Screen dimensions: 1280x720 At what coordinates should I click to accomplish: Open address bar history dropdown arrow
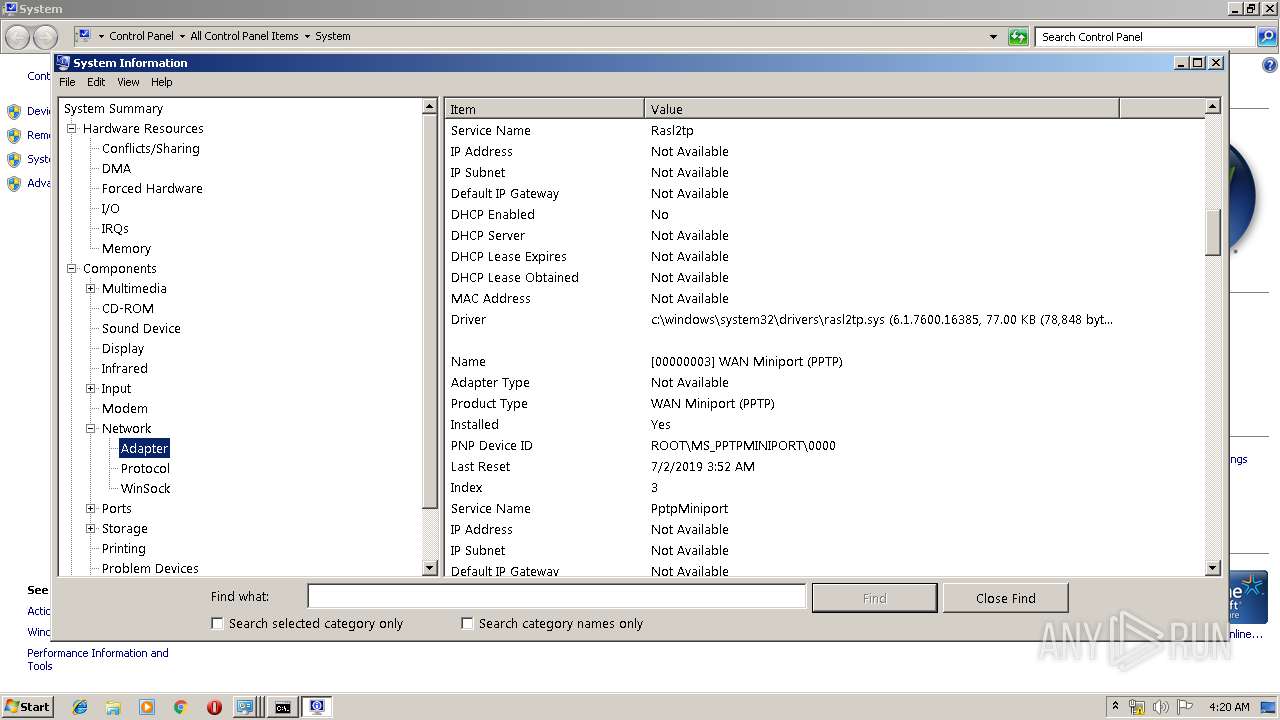click(x=993, y=37)
